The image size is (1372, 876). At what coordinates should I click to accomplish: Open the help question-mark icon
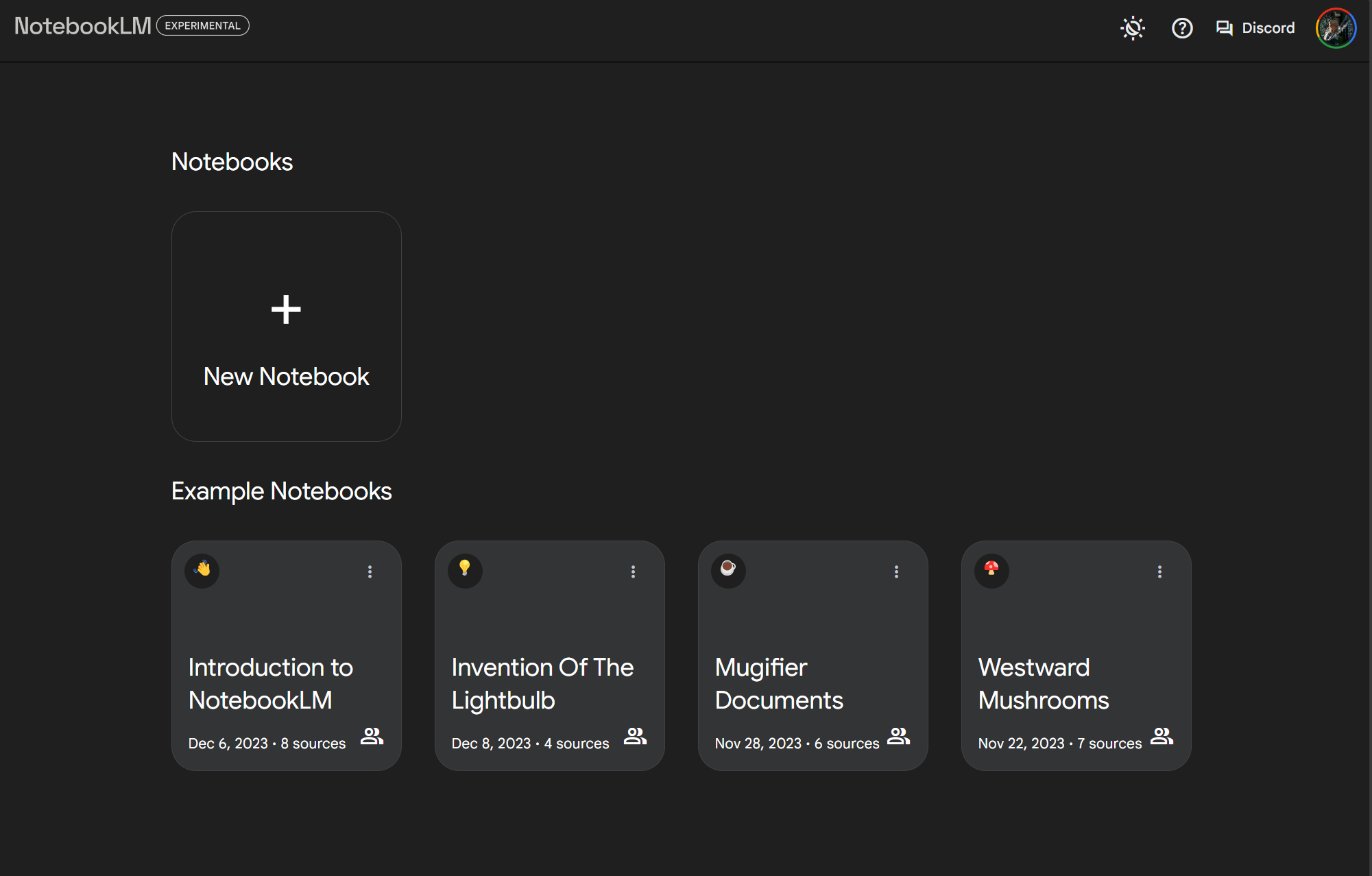pyautogui.click(x=1182, y=28)
